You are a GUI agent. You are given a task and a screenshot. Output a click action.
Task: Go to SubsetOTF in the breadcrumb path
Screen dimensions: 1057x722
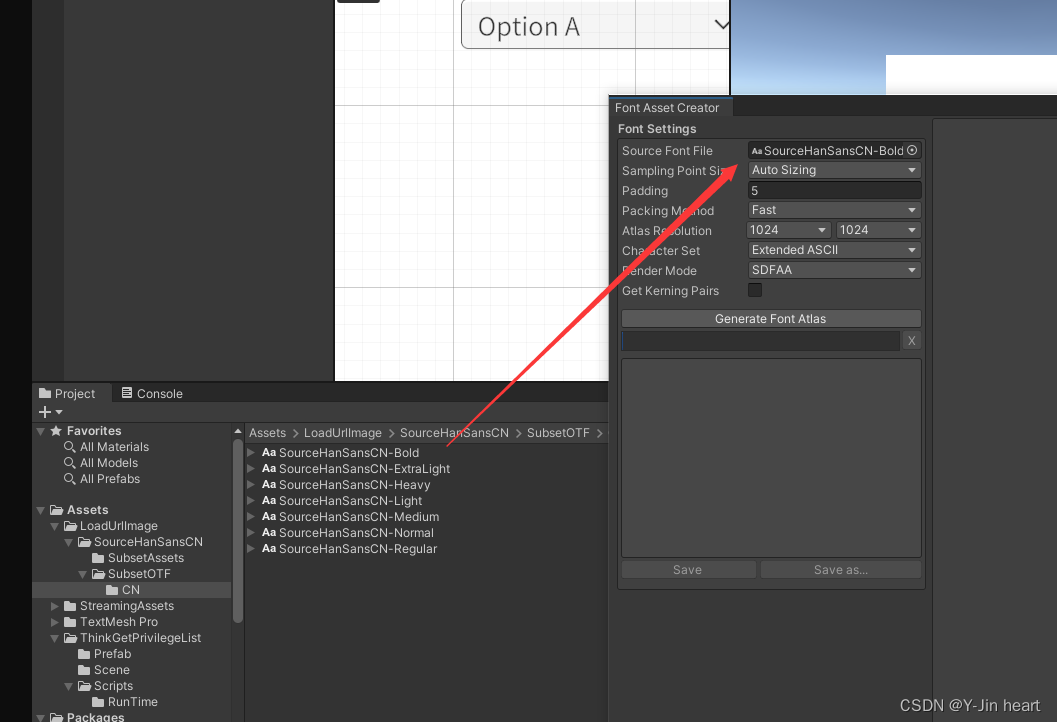pyautogui.click(x=558, y=433)
